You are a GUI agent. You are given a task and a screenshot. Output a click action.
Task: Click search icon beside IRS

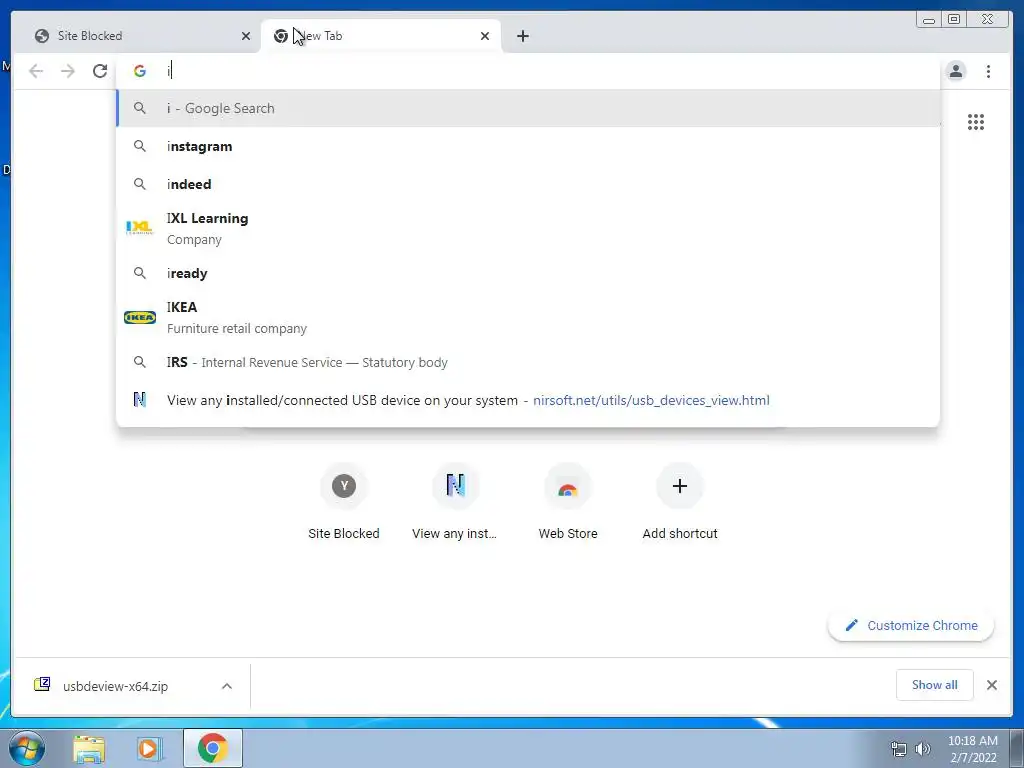click(140, 361)
